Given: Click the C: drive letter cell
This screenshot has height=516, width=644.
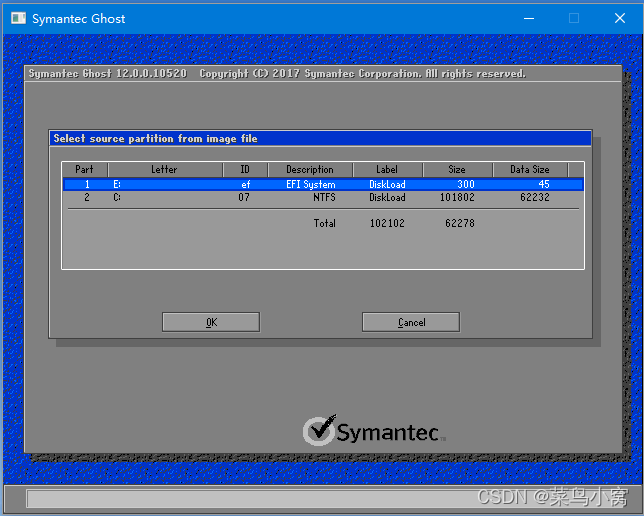Looking at the screenshot, I should [x=117, y=198].
